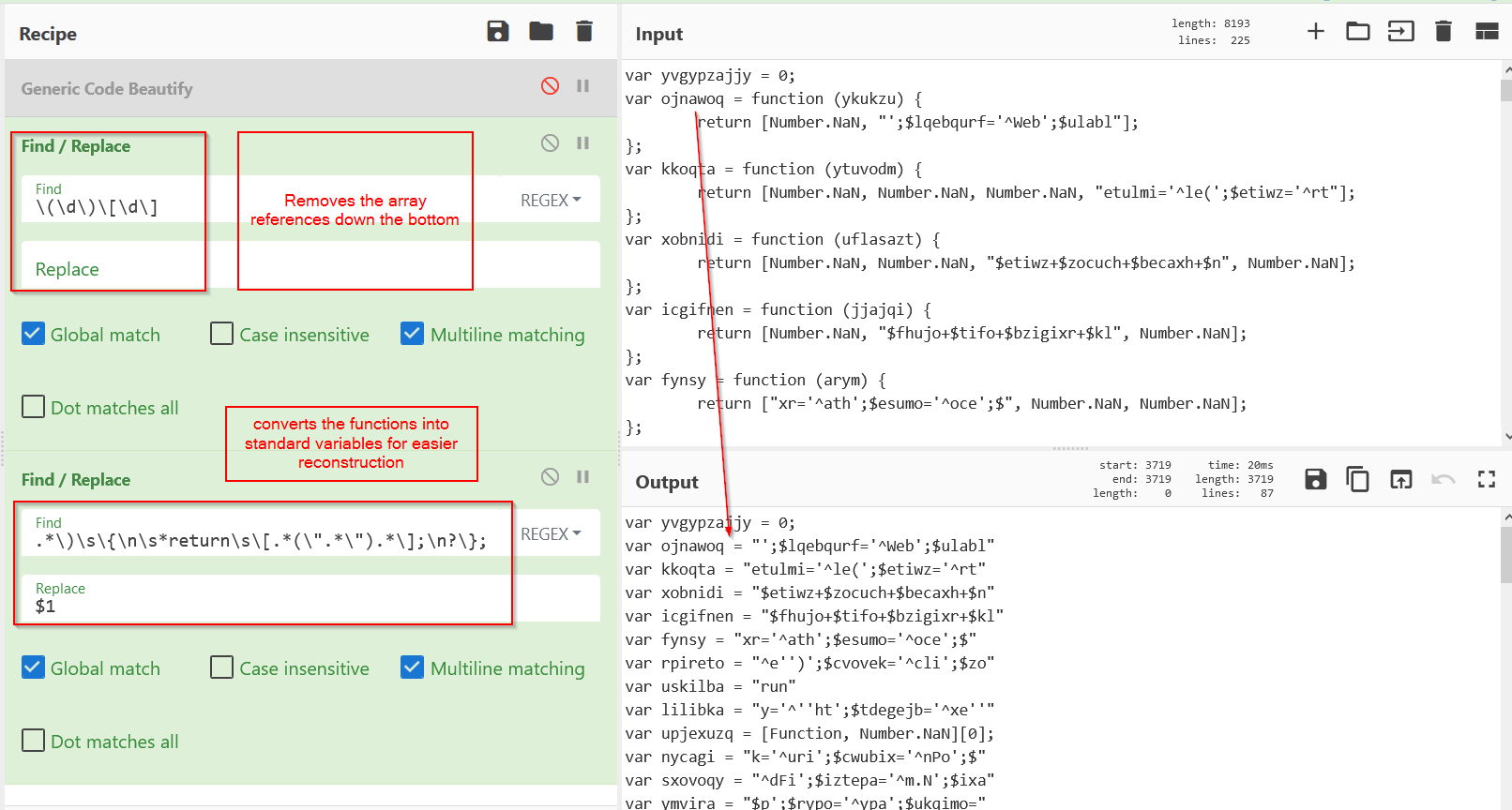The image size is (1512, 810).
Task: Clear the recipe with trash icon
Action: [584, 32]
